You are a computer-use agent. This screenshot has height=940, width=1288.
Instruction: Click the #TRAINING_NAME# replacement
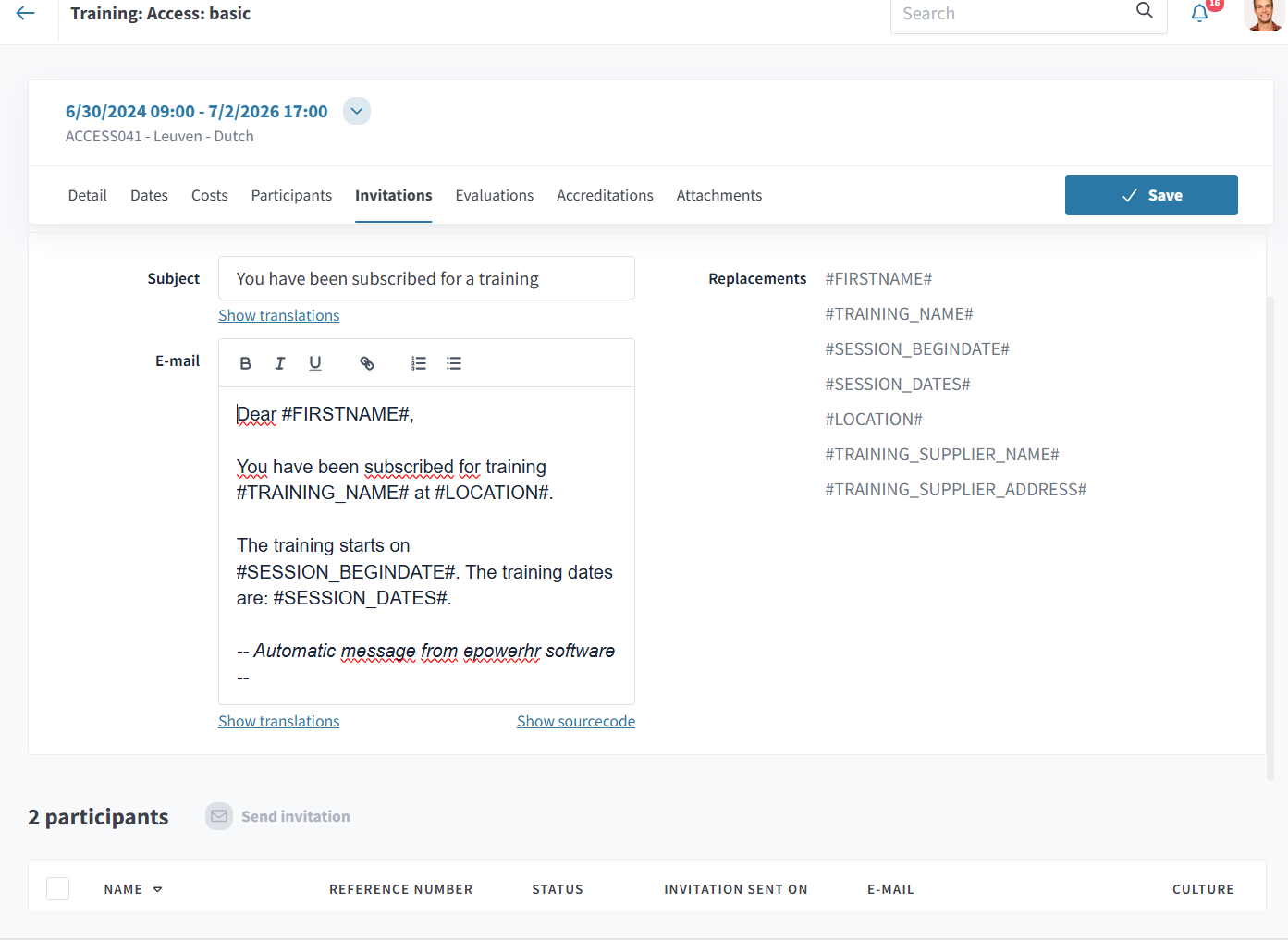[x=899, y=313]
